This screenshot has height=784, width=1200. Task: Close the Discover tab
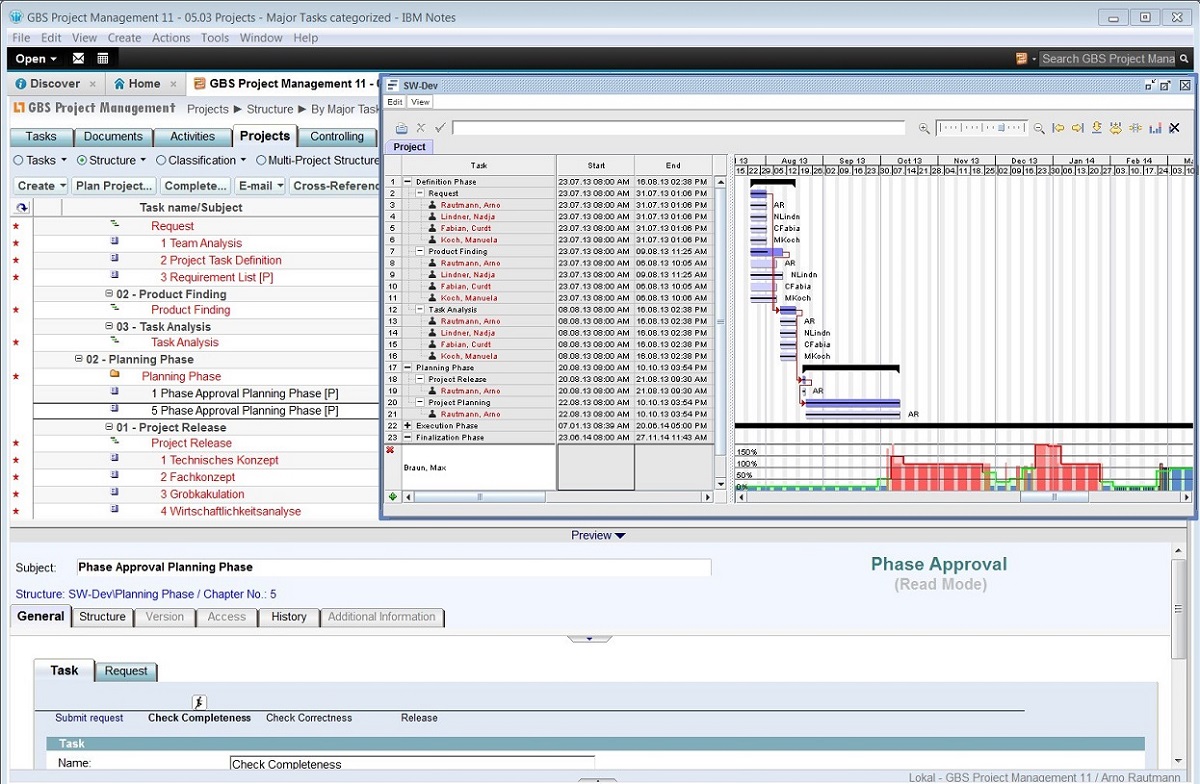92,84
